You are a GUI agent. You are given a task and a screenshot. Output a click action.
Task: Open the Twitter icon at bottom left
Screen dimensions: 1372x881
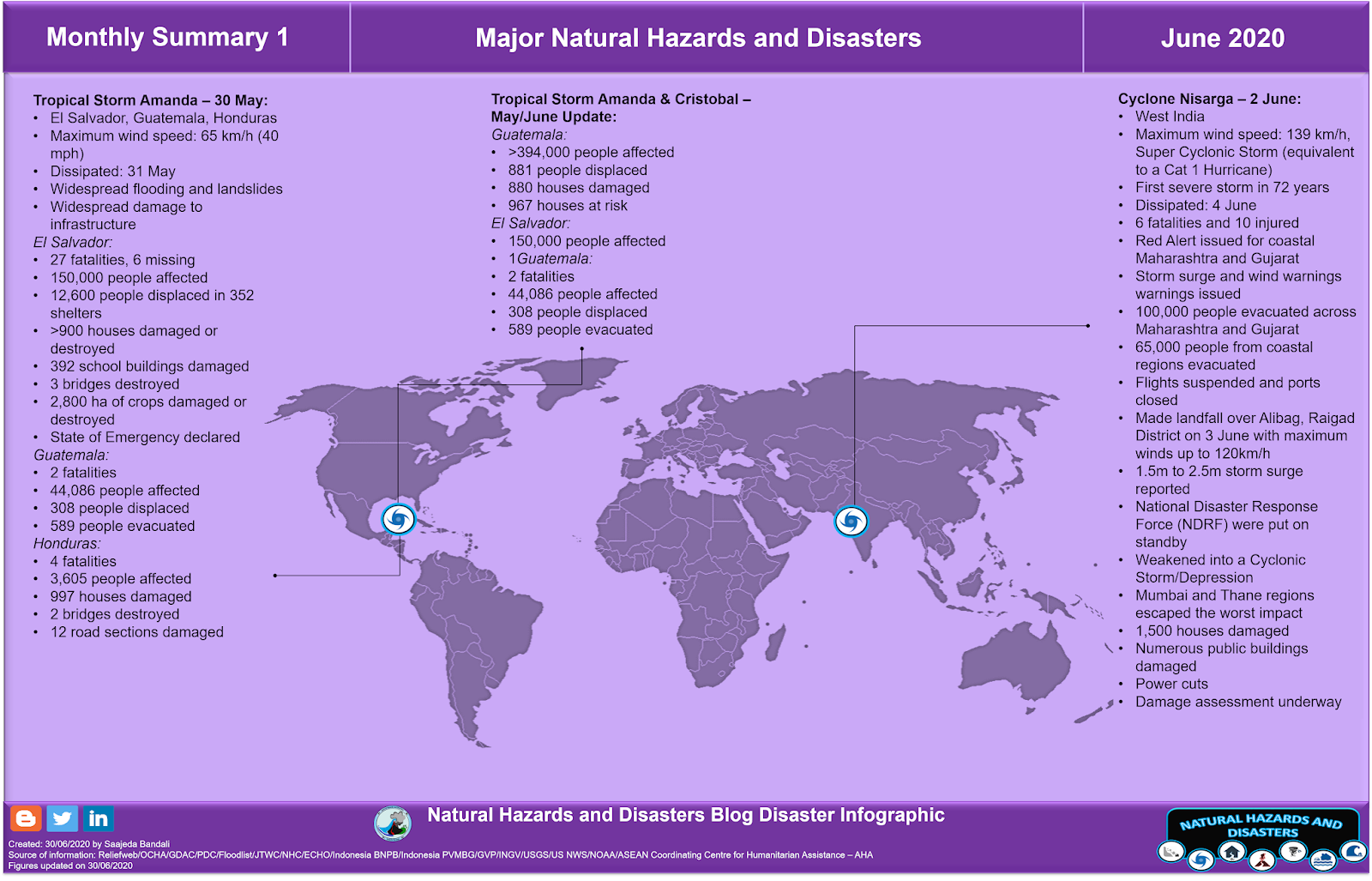click(x=62, y=818)
